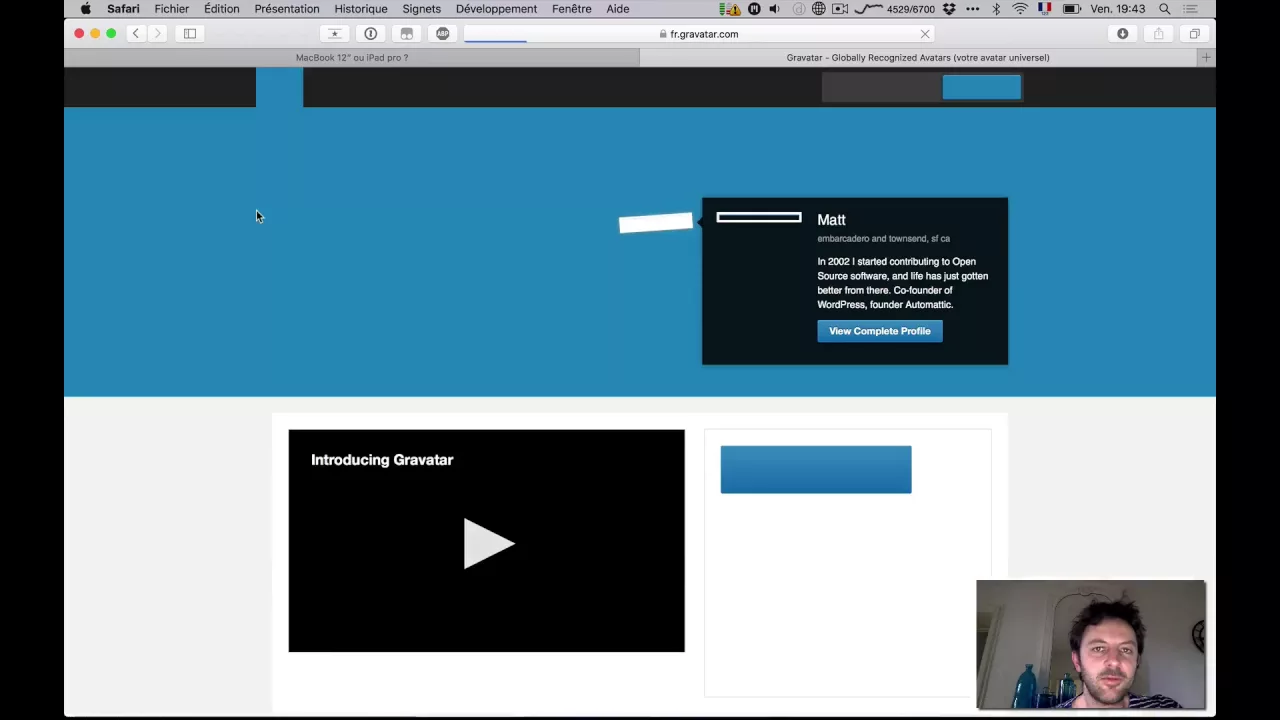
Task: Click the blue button right of the video
Action: pos(816,470)
